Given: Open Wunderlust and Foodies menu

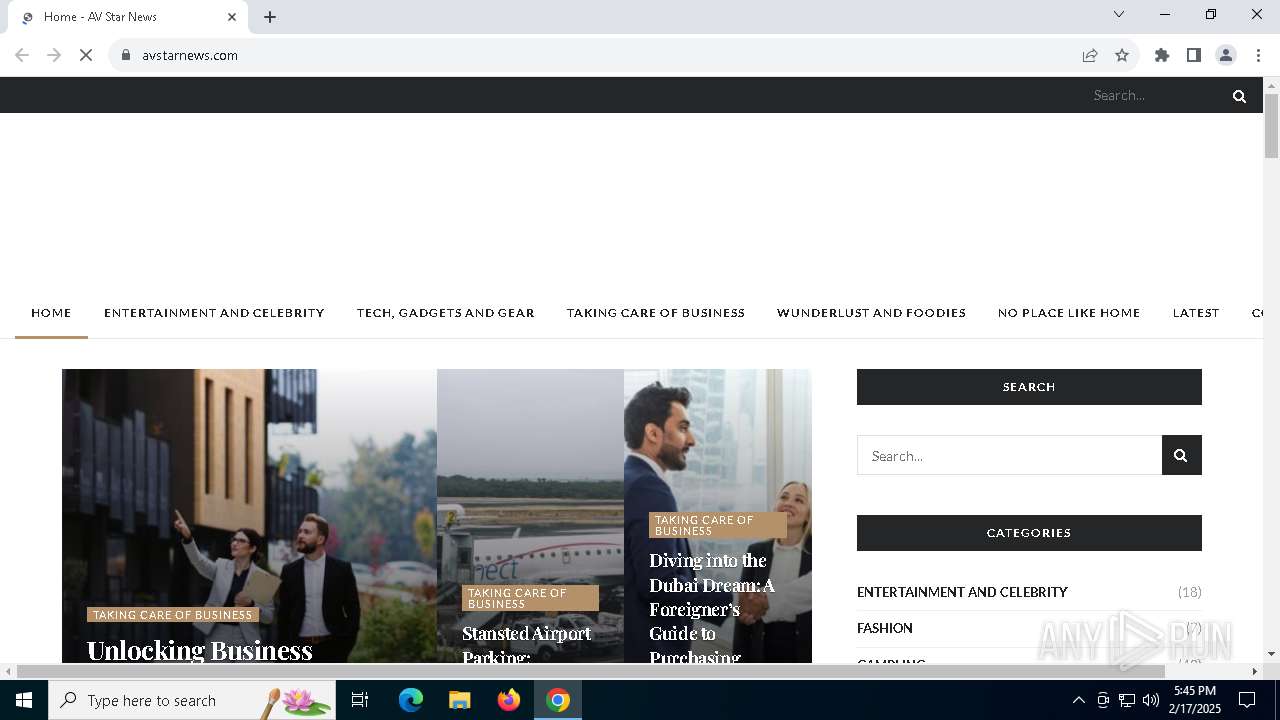Looking at the screenshot, I should point(871,313).
